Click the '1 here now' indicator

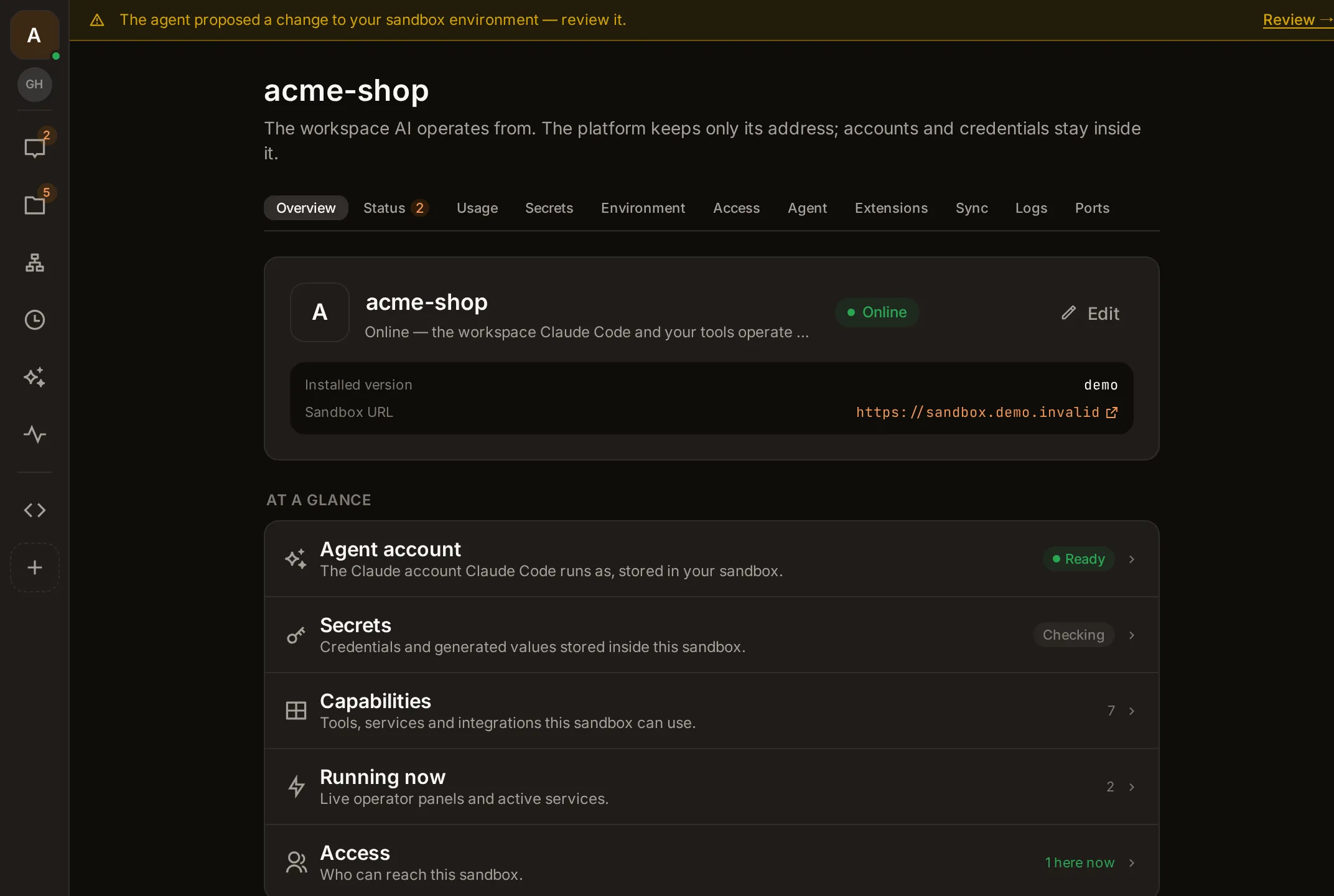[1080, 862]
